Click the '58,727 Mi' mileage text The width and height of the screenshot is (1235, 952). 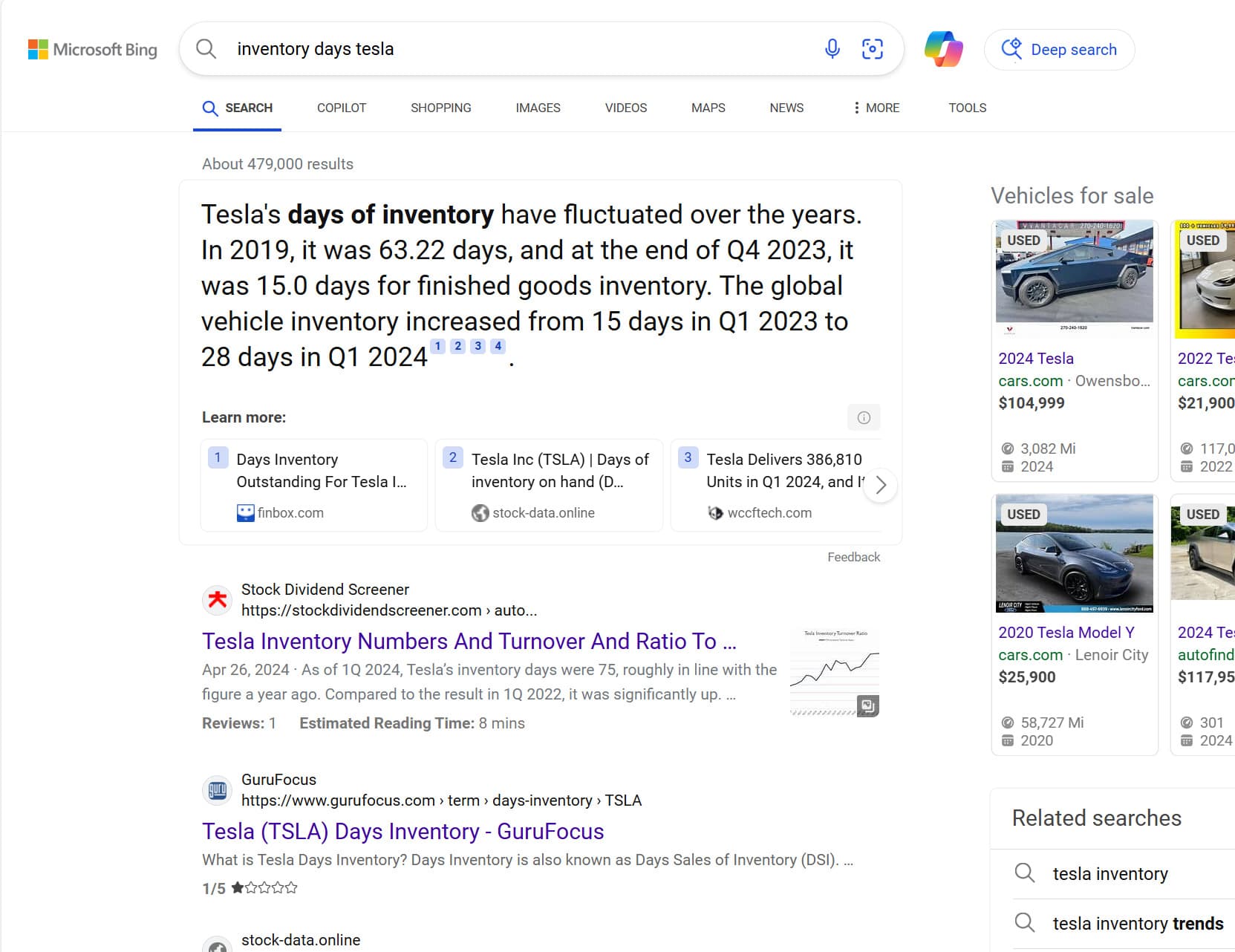(1052, 723)
